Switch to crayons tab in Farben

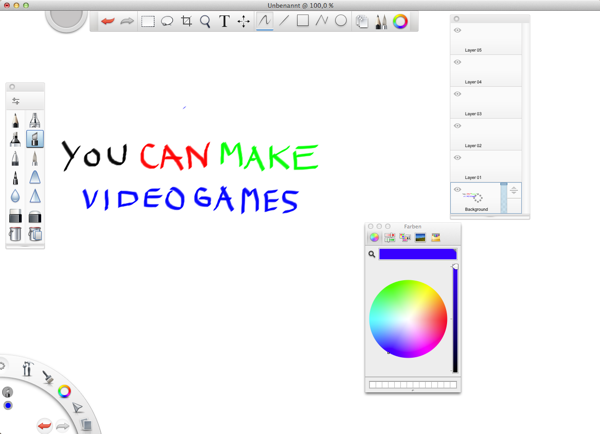pyautogui.click(x=435, y=237)
